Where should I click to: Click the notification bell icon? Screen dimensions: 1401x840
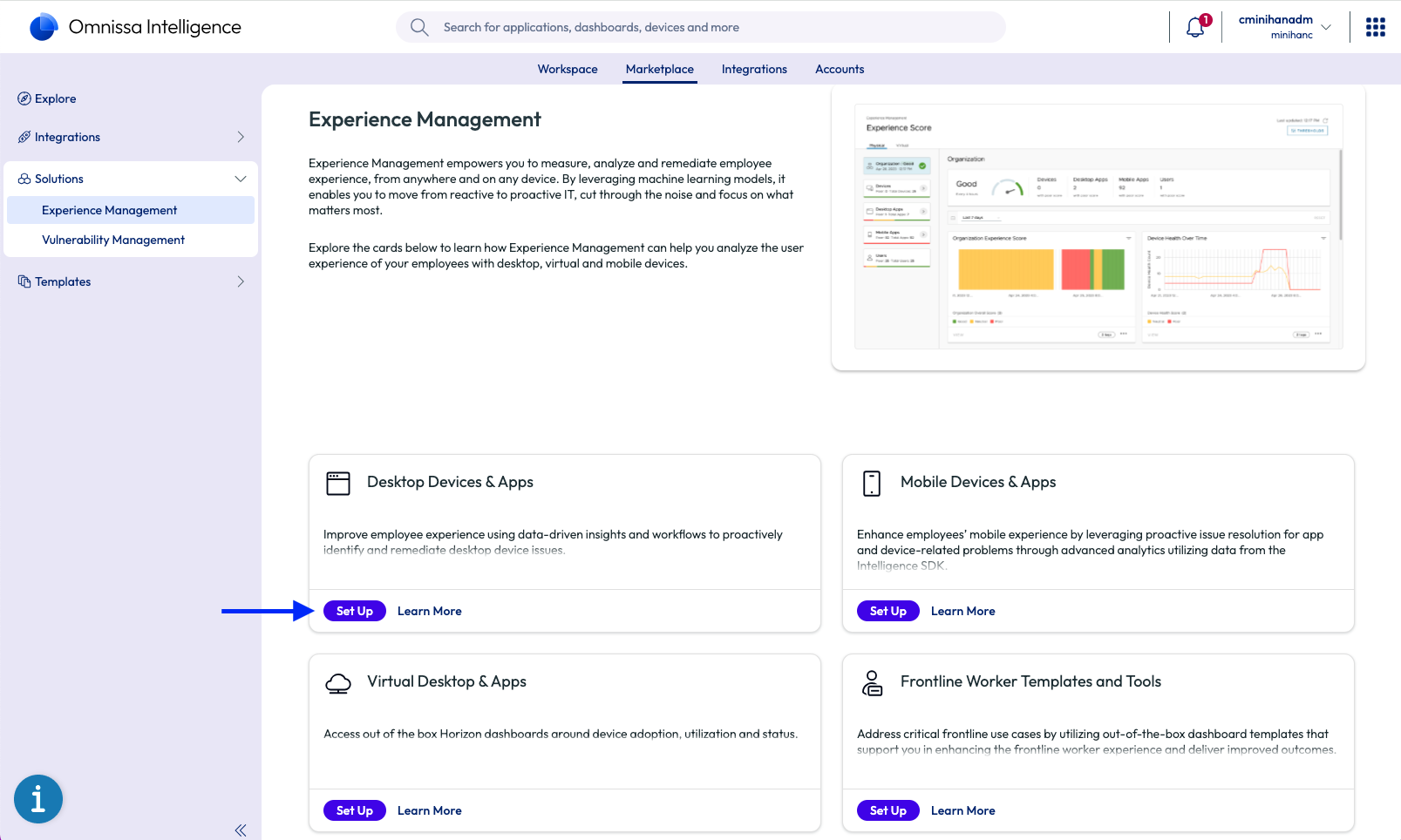tap(1195, 28)
